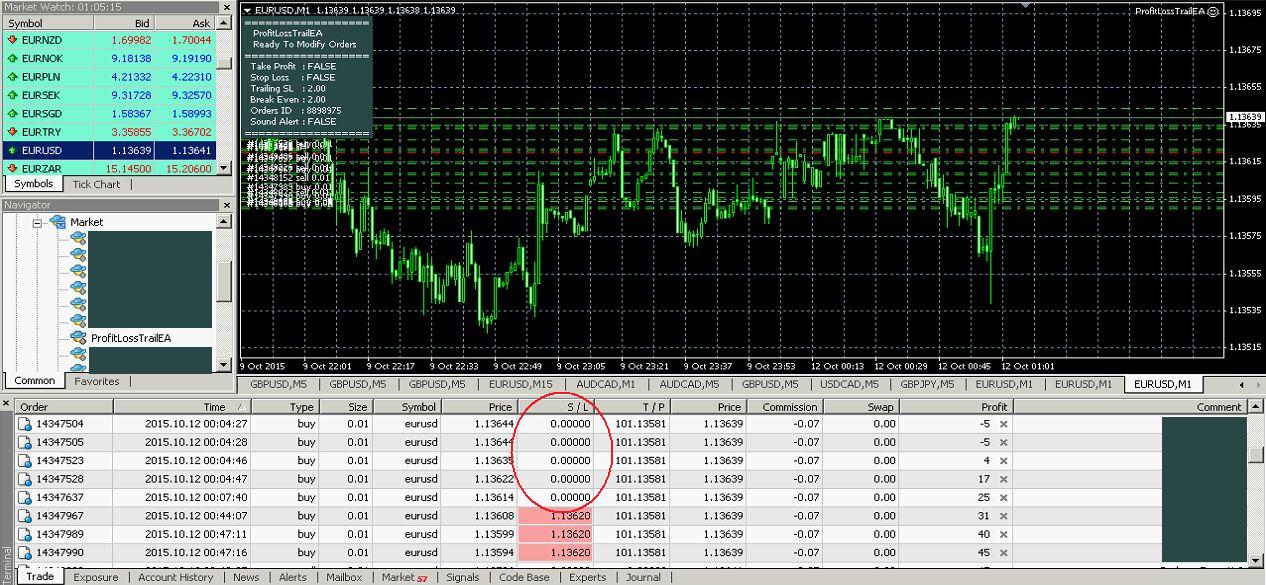Click the Market folder icon in Navigator

[58, 222]
